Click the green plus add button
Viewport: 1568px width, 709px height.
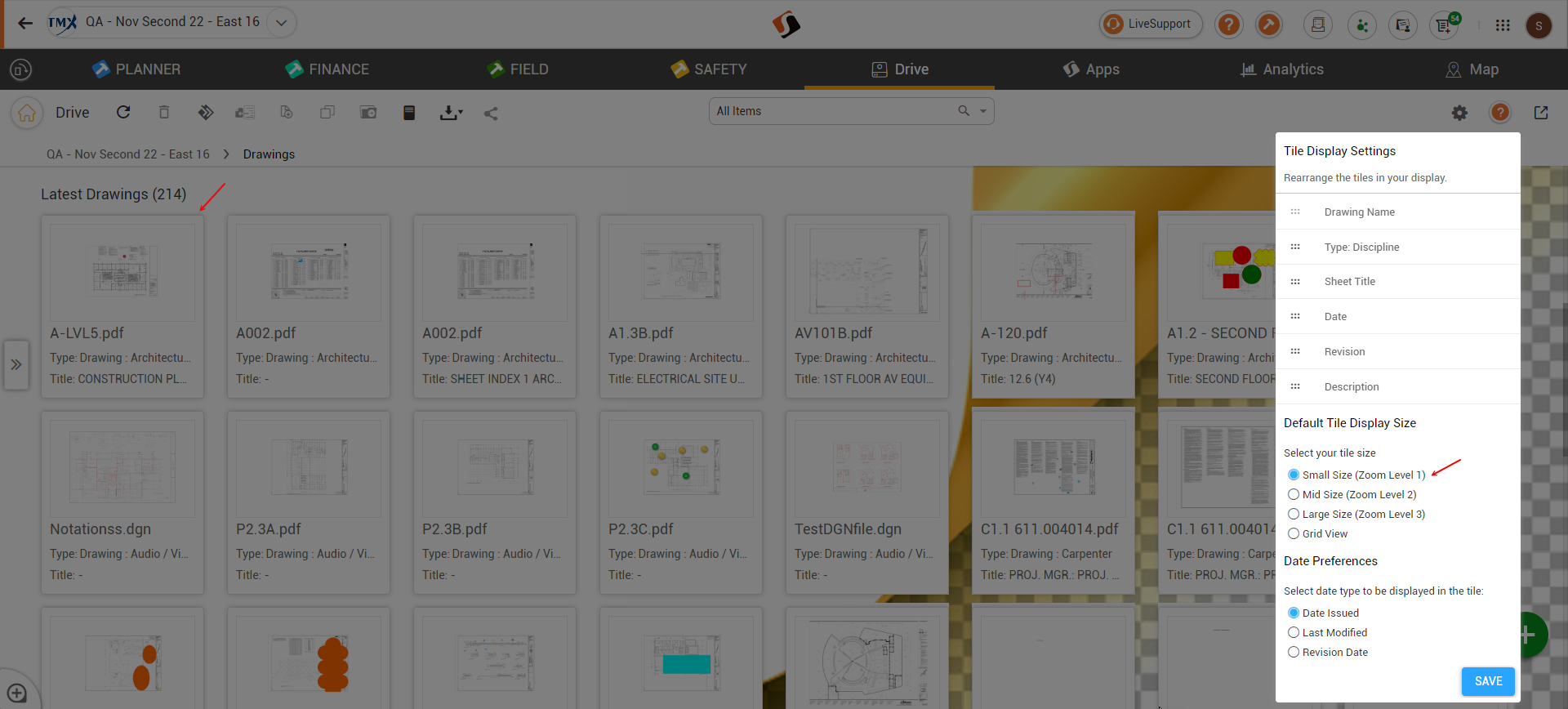pyautogui.click(x=1530, y=635)
